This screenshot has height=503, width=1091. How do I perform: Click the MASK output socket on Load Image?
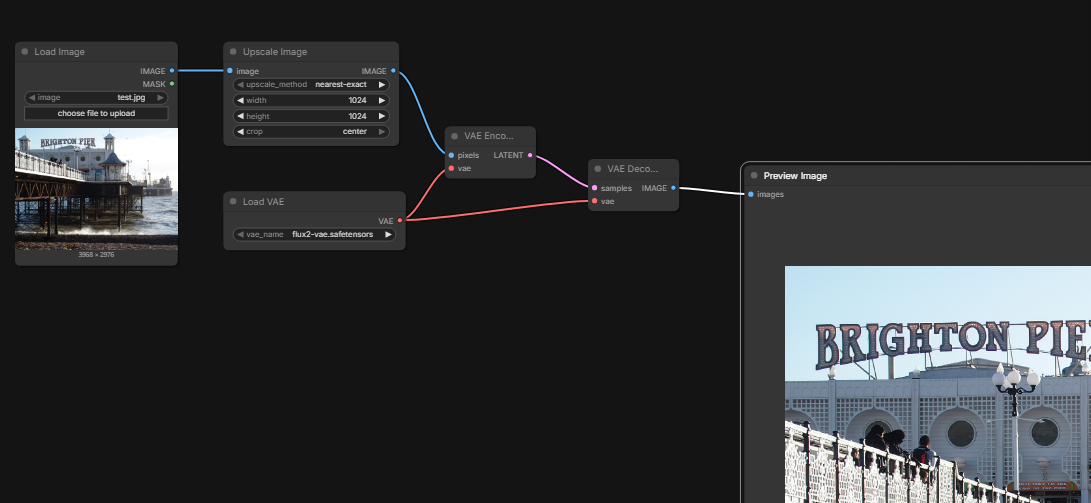(x=172, y=83)
